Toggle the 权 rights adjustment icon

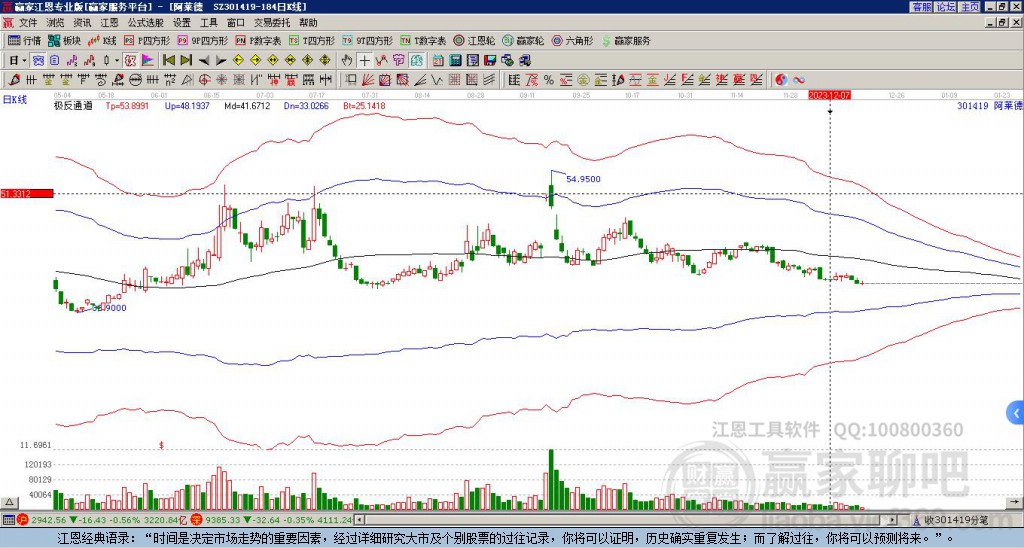click(130, 61)
